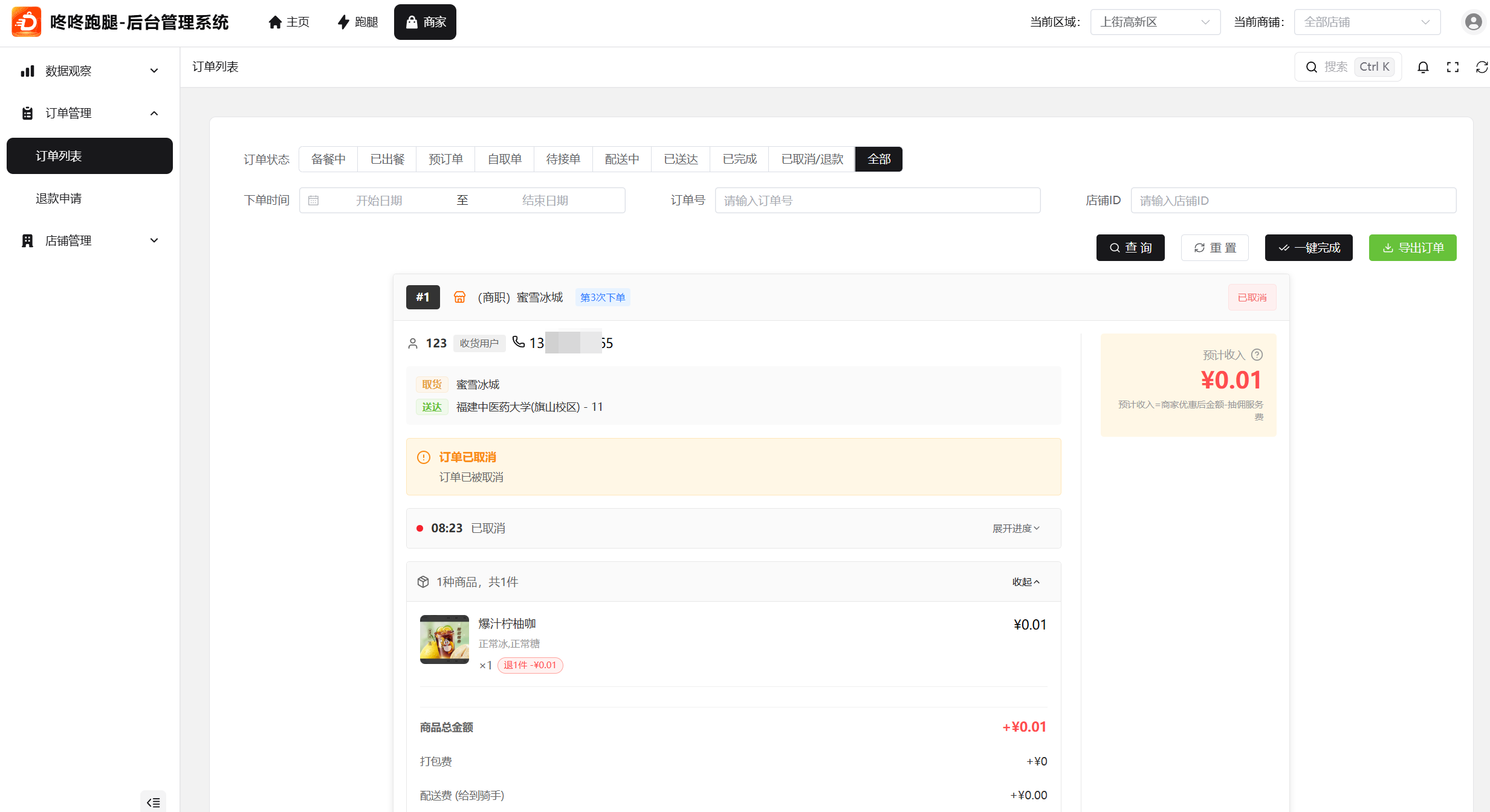Click the user avatar icon

pyautogui.click(x=1474, y=22)
